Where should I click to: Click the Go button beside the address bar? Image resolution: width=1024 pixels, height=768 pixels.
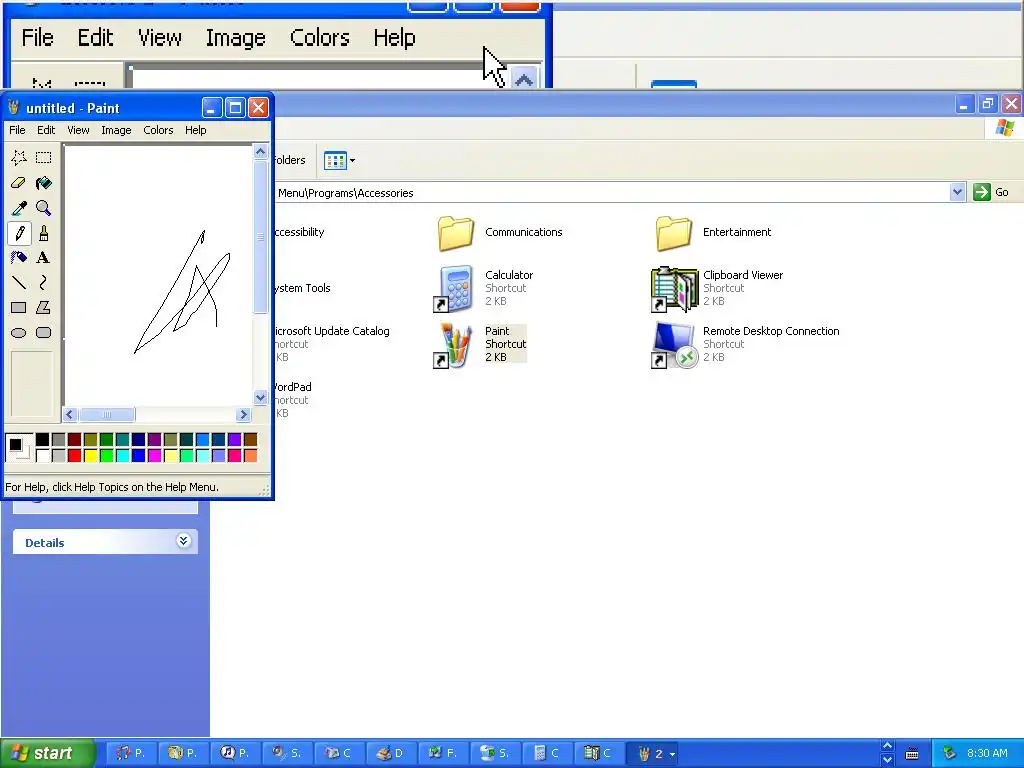click(991, 192)
